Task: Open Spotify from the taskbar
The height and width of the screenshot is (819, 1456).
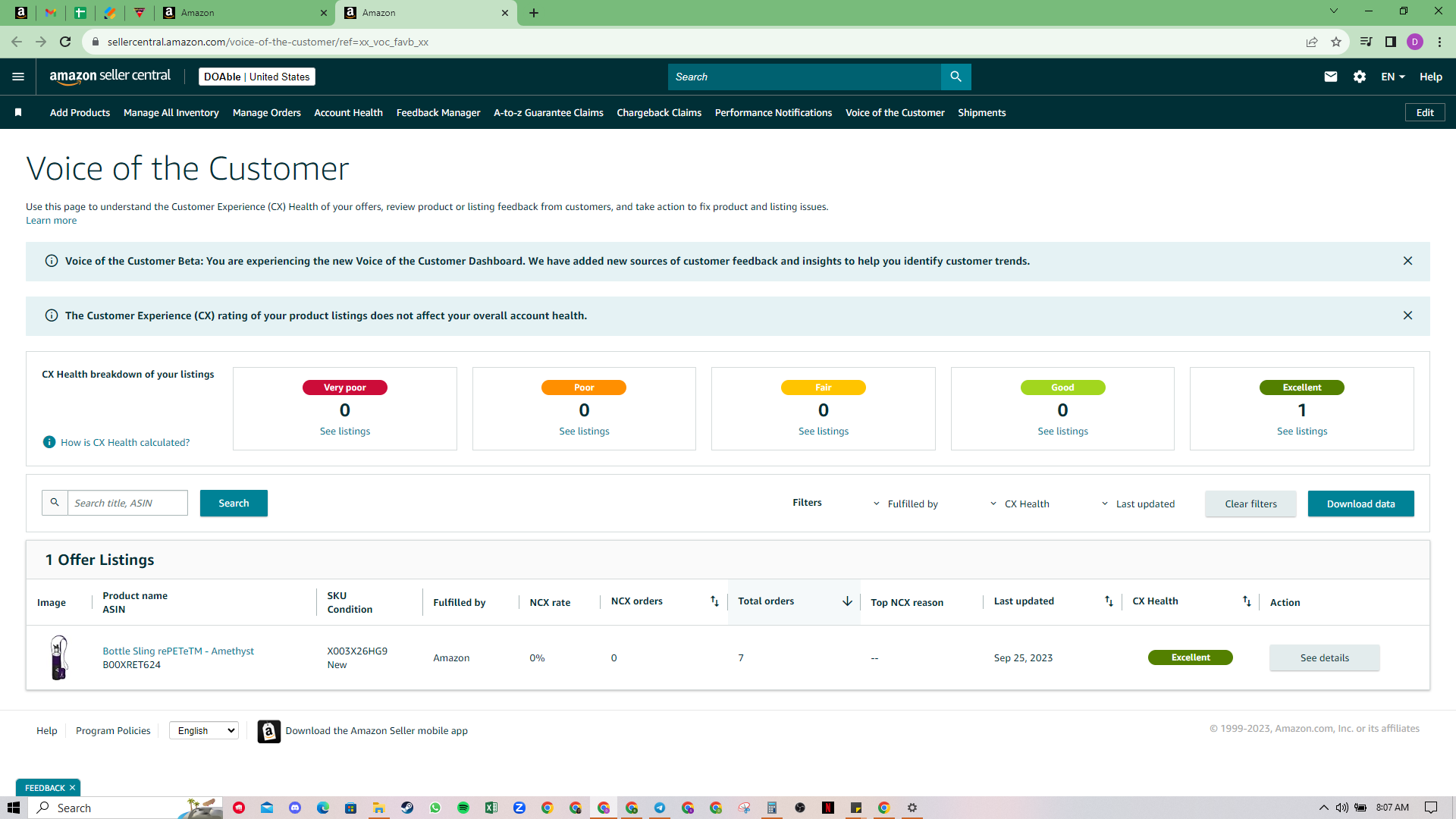Action: [463, 808]
